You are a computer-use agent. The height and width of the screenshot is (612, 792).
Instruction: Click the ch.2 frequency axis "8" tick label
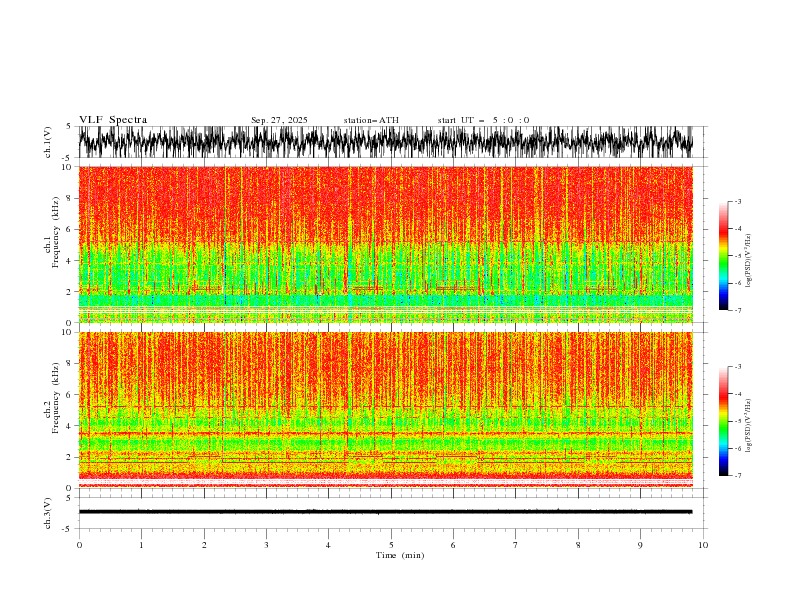[x=69, y=364]
